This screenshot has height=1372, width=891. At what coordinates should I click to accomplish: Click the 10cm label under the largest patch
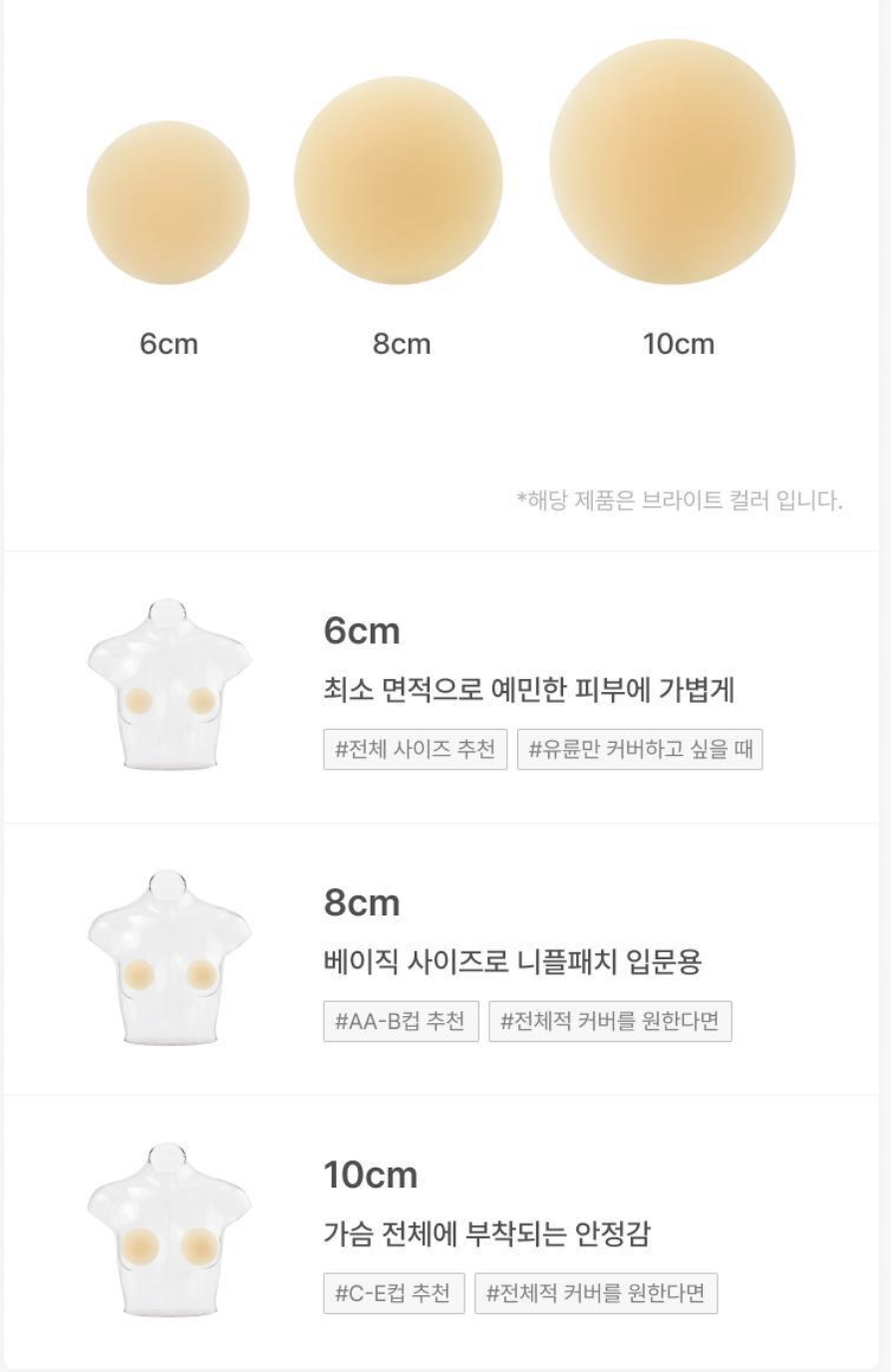[x=679, y=344]
